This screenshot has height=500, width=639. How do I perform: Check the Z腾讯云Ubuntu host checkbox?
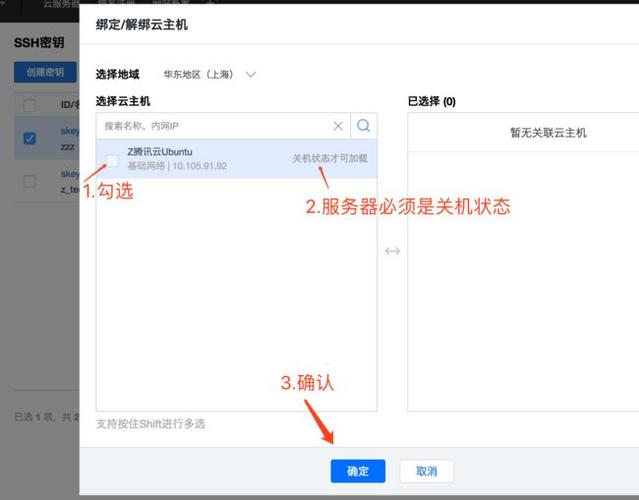point(112,160)
